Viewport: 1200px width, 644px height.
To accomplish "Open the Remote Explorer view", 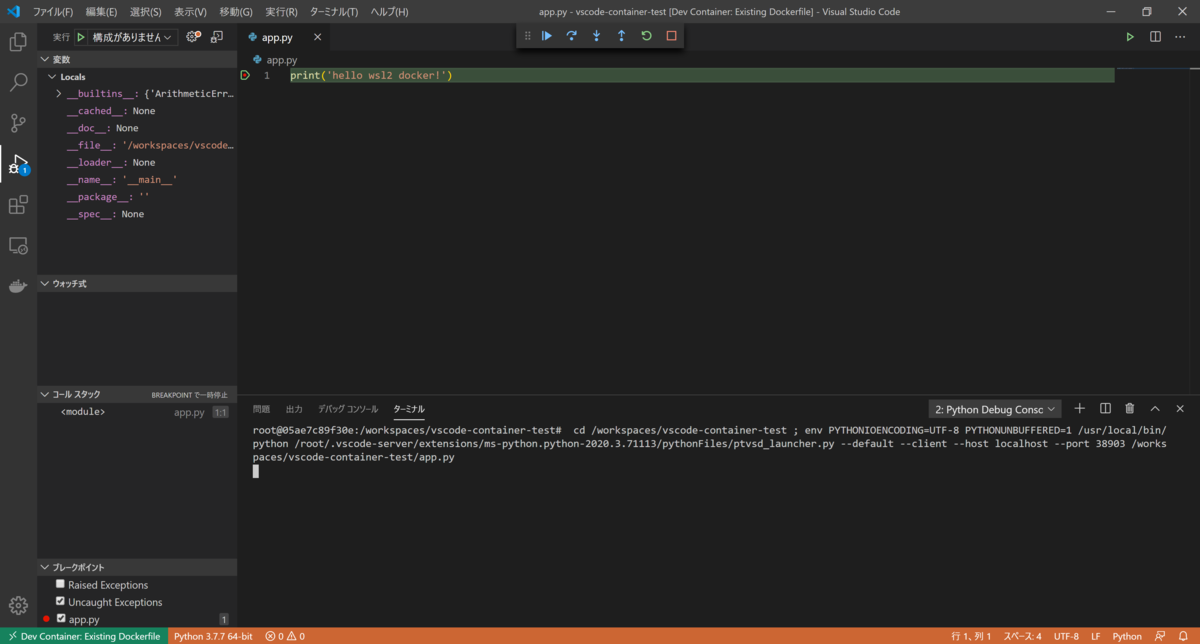I will point(18,246).
